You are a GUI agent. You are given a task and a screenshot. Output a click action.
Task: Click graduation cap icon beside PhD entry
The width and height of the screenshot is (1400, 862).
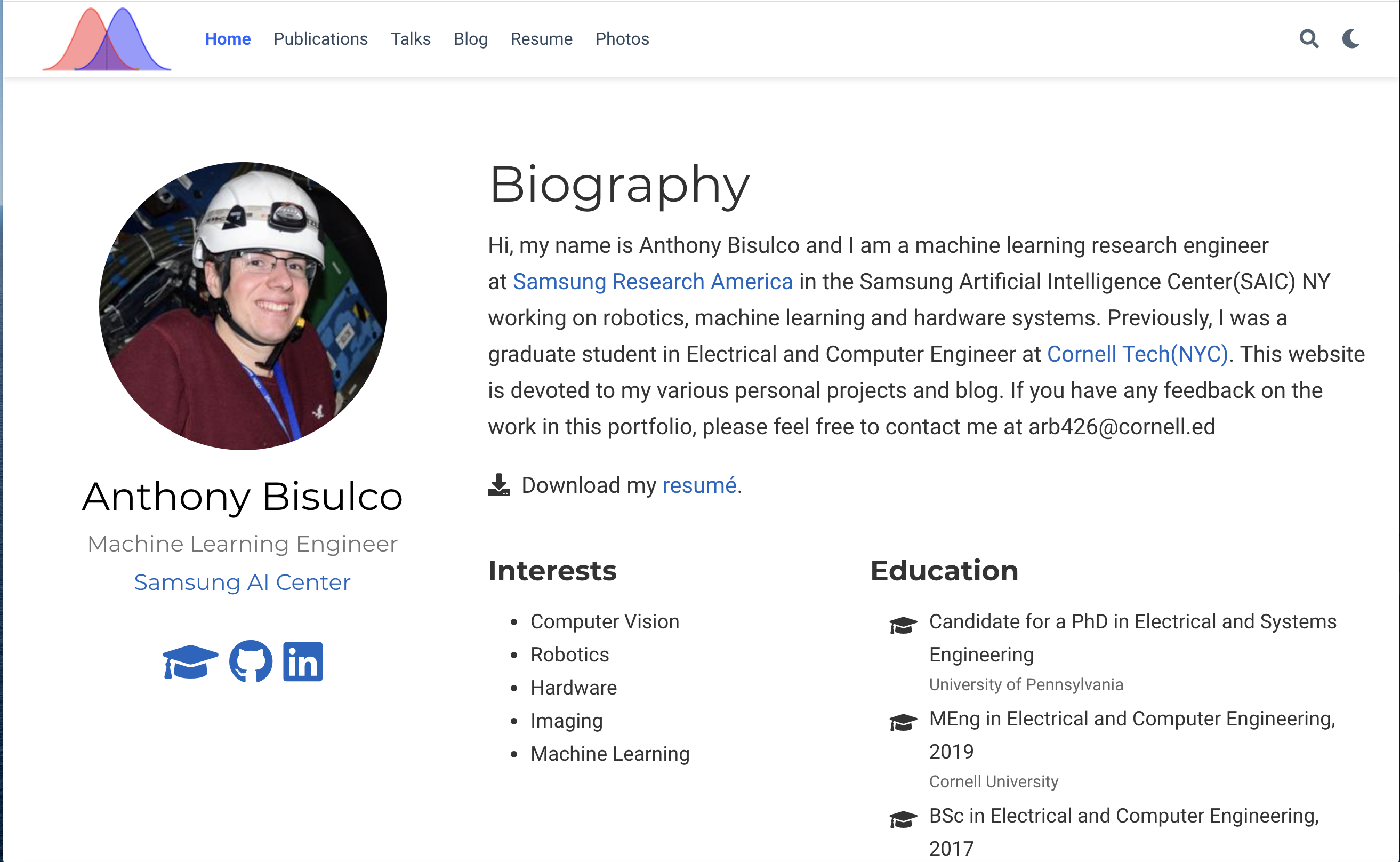point(903,625)
